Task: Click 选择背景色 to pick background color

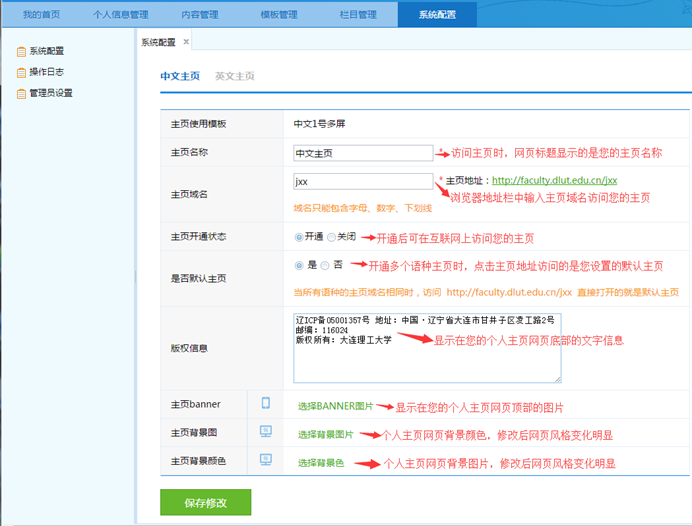Action: coord(321,464)
